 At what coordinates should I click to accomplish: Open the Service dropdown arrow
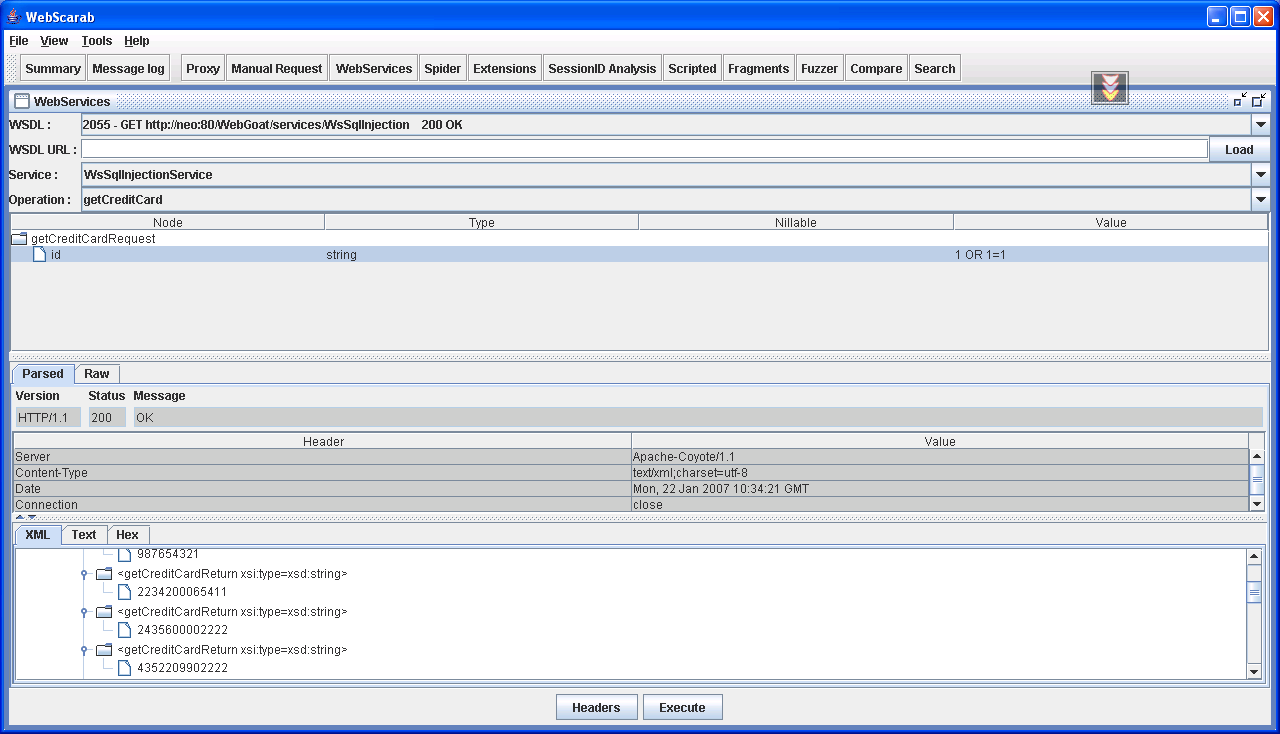click(x=1260, y=174)
